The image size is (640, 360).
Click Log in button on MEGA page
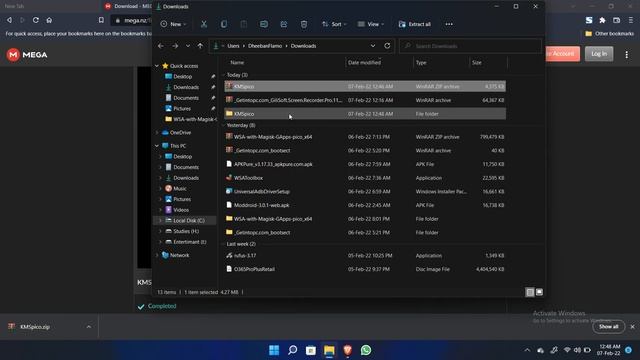tap(599, 53)
